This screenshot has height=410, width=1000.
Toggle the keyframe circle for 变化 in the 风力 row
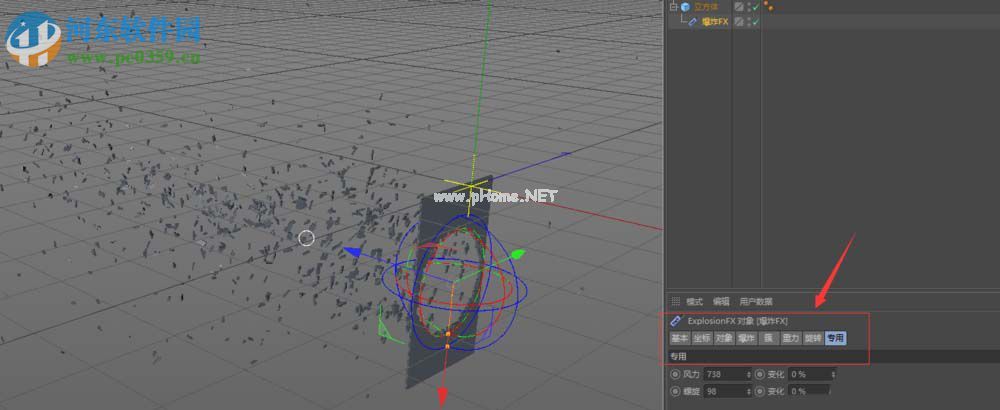click(x=760, y=374)
